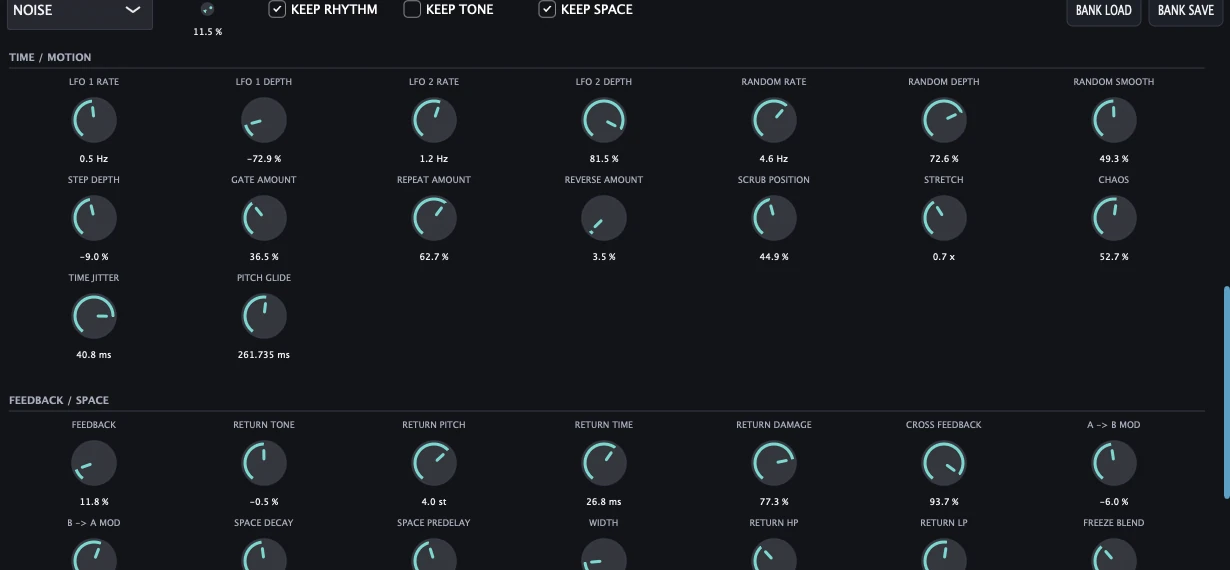Click the RETURN DAMAGE knob
1230x570 pixels.
pos(774,463)
